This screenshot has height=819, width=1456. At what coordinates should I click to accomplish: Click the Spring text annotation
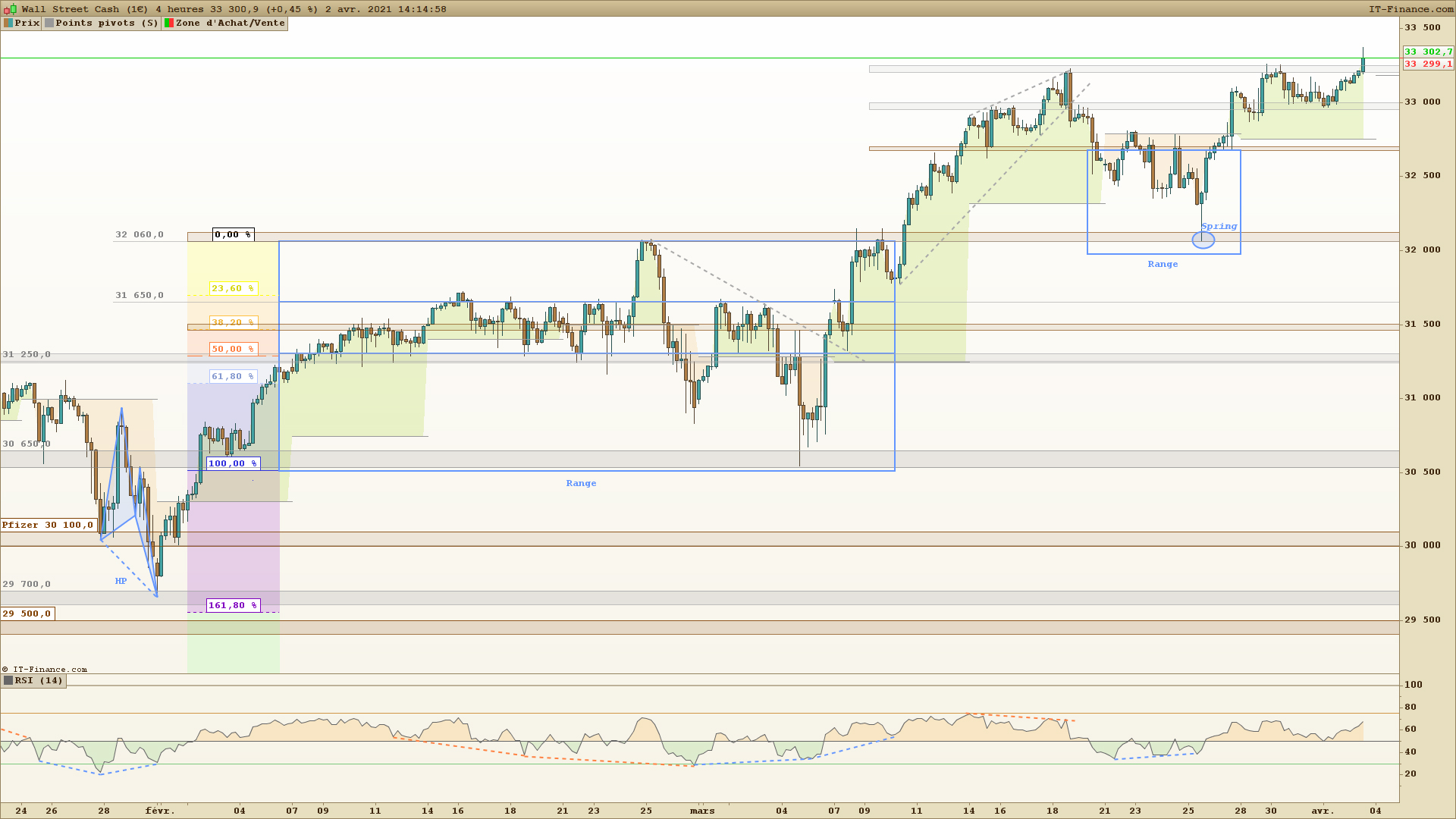(x=1219, y=226)
